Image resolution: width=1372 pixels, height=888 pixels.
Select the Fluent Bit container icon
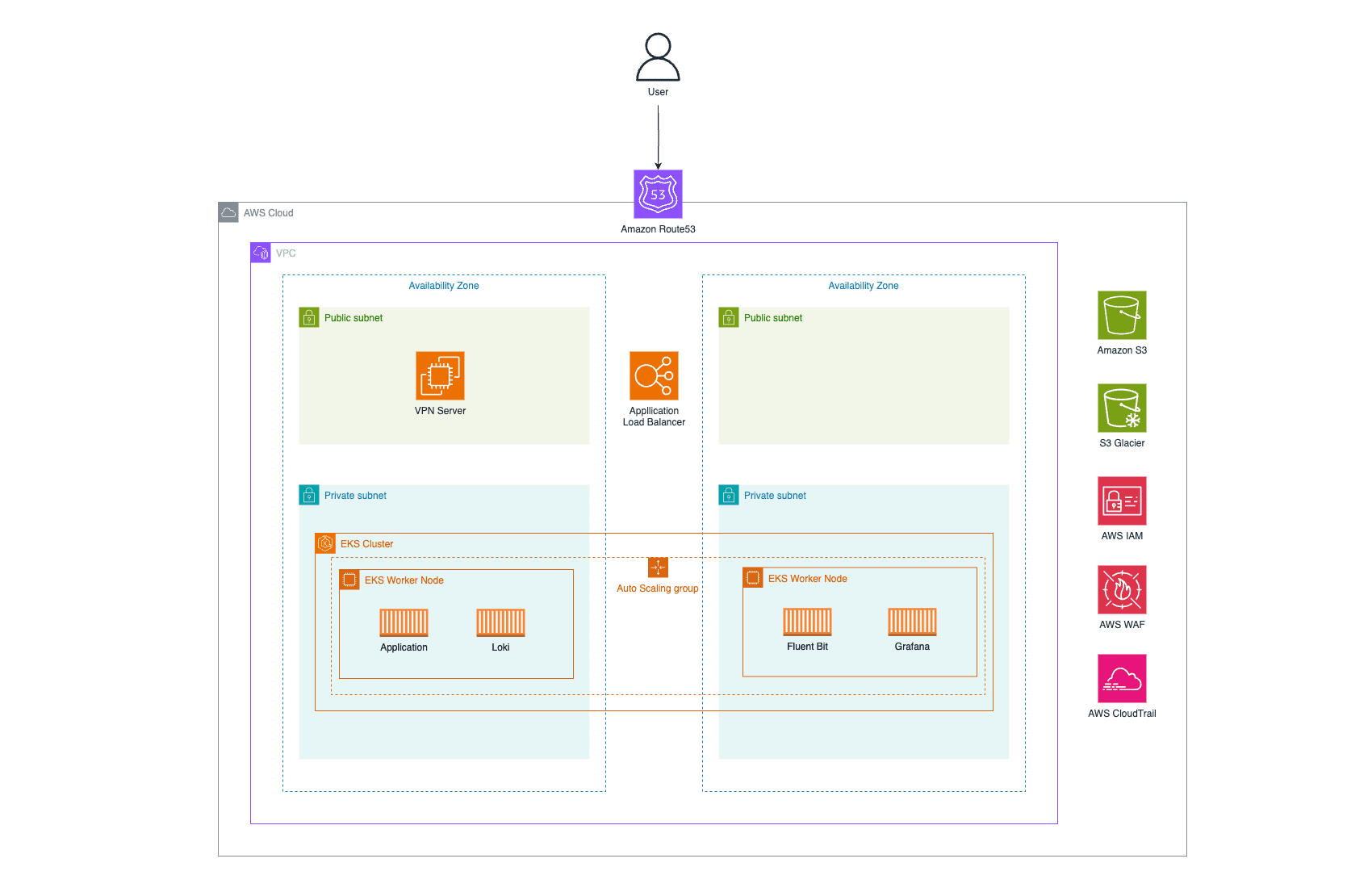tap(807, 622)
